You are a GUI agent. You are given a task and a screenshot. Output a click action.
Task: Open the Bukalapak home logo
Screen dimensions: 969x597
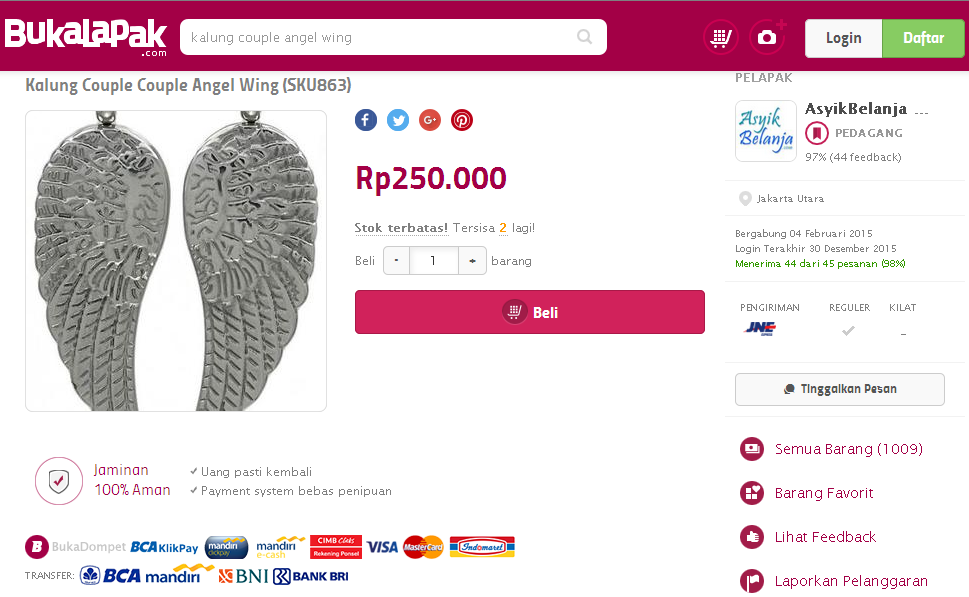click(x=86, y=37)
